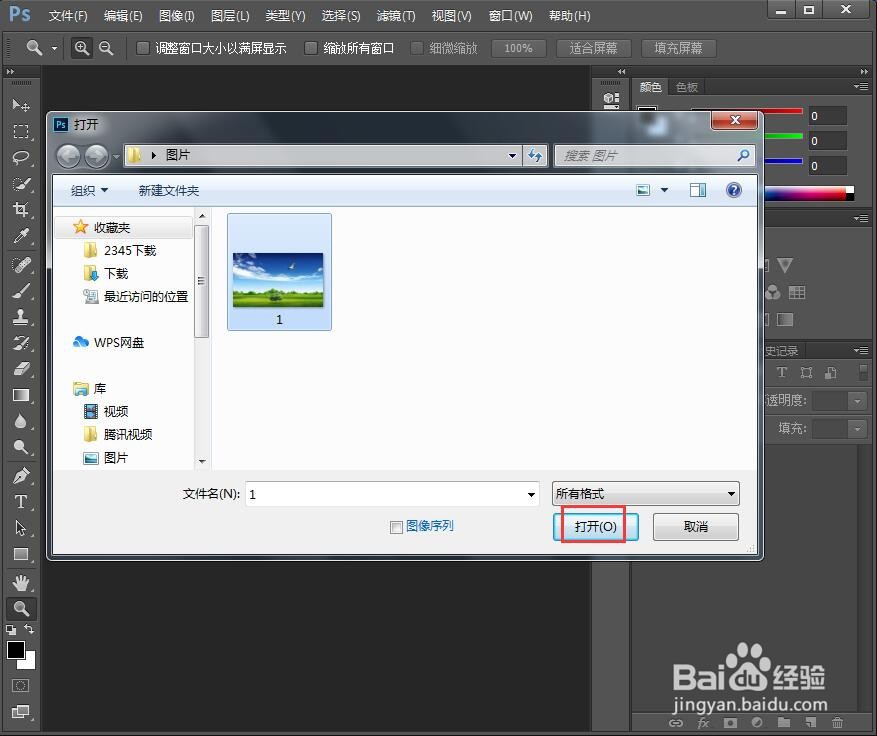Select the Dodge tool
This screenshot has height=736, width=877.
(x=21, y=447)
